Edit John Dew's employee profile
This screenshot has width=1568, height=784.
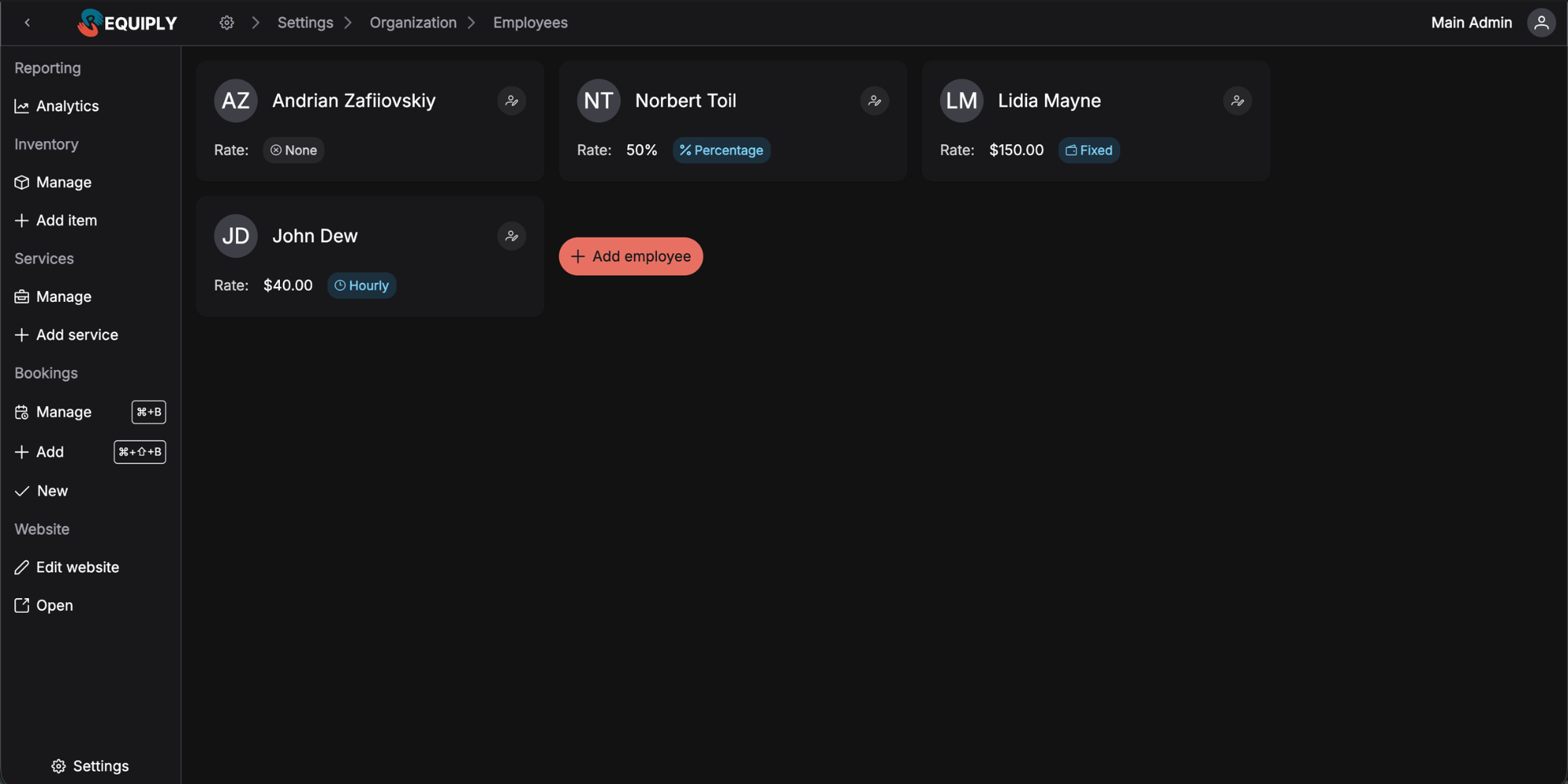pyautogui.click(x=512, y=235)
